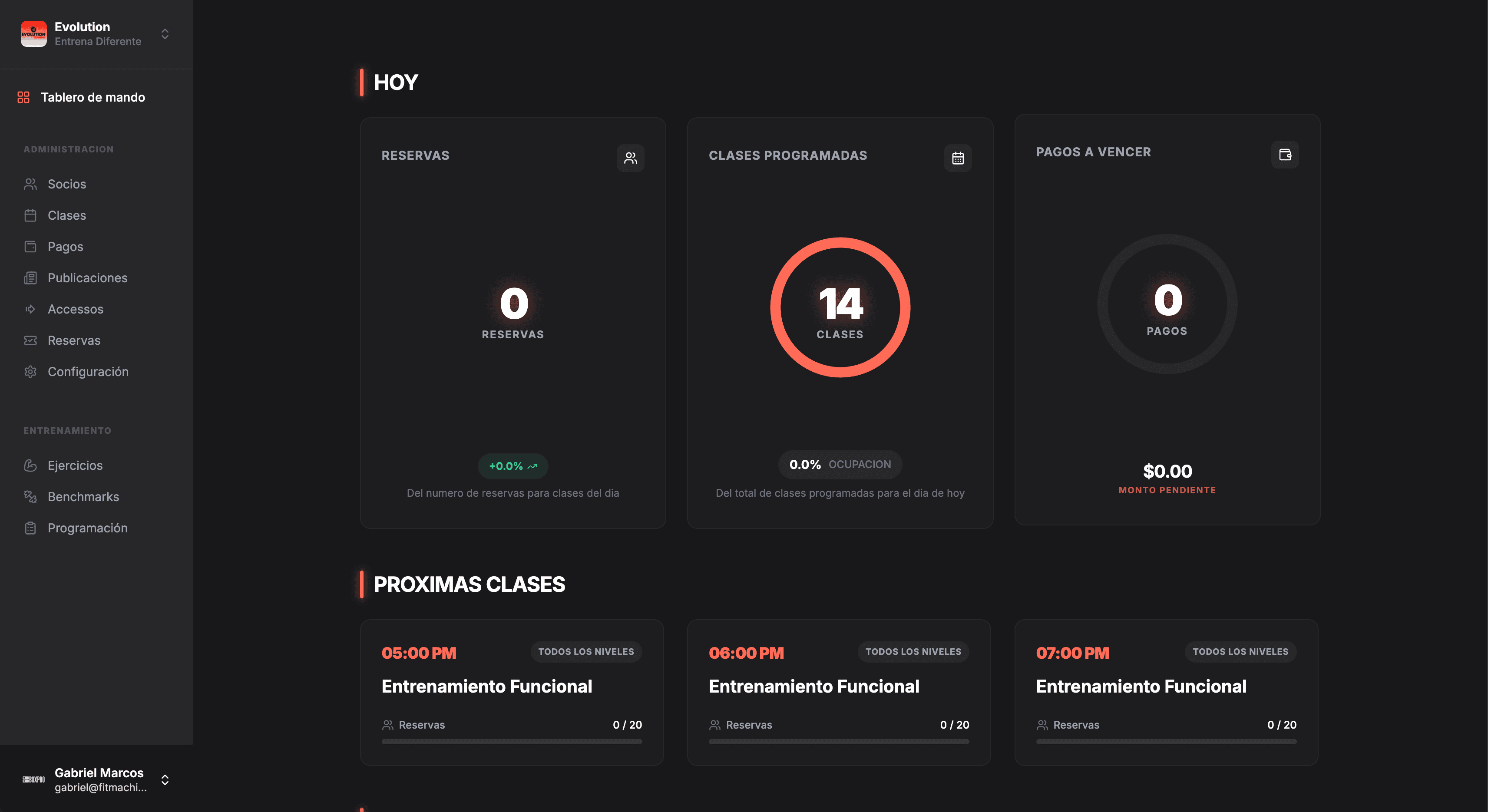Click the users icon in Reservas card
Image resolution: width=1488 pixels, height=812 pixels.
[x=630, y=158]
